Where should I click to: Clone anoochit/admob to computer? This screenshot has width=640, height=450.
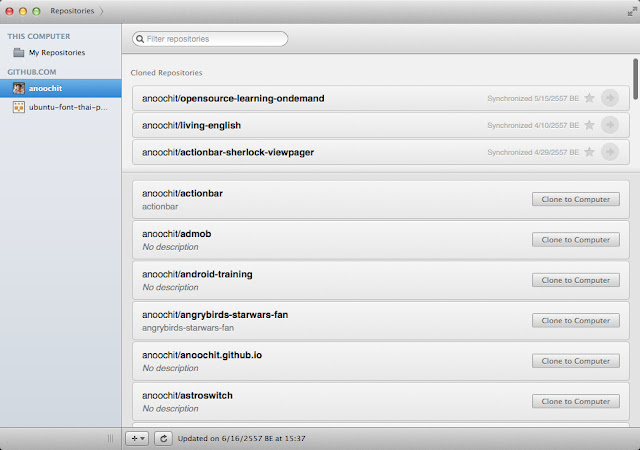pos(576,240)
